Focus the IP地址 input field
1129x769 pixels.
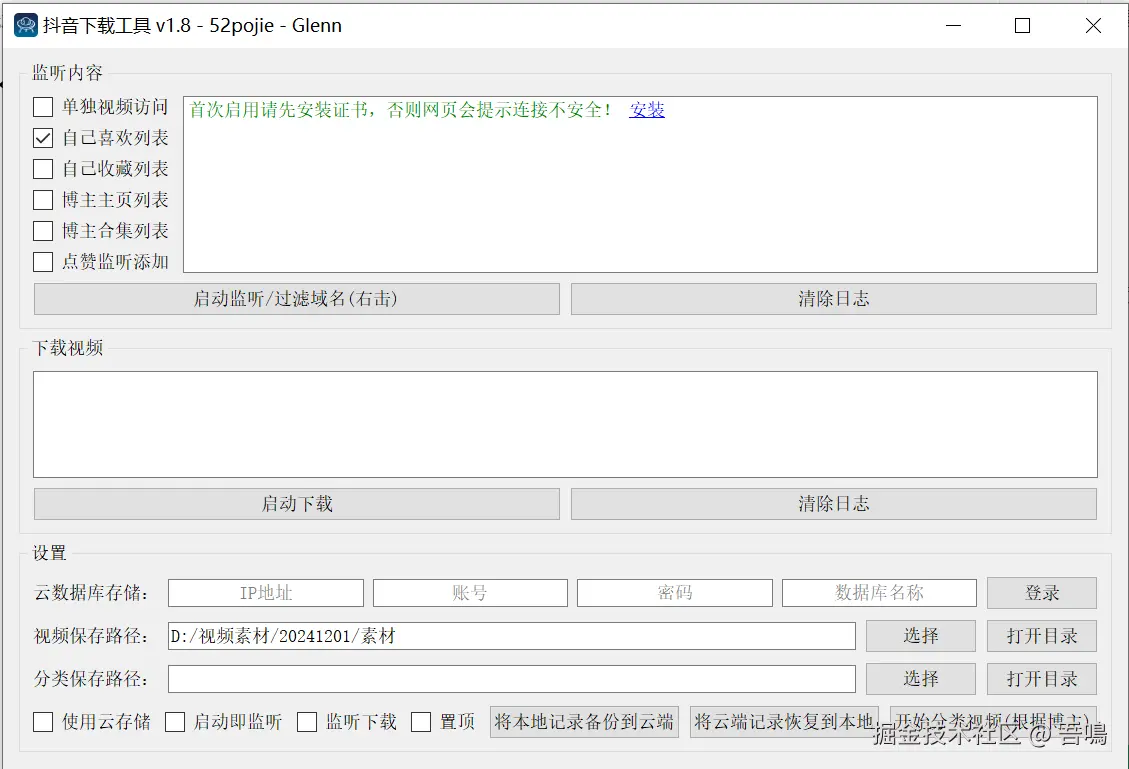pyautogui.click(x=266, y=593)
